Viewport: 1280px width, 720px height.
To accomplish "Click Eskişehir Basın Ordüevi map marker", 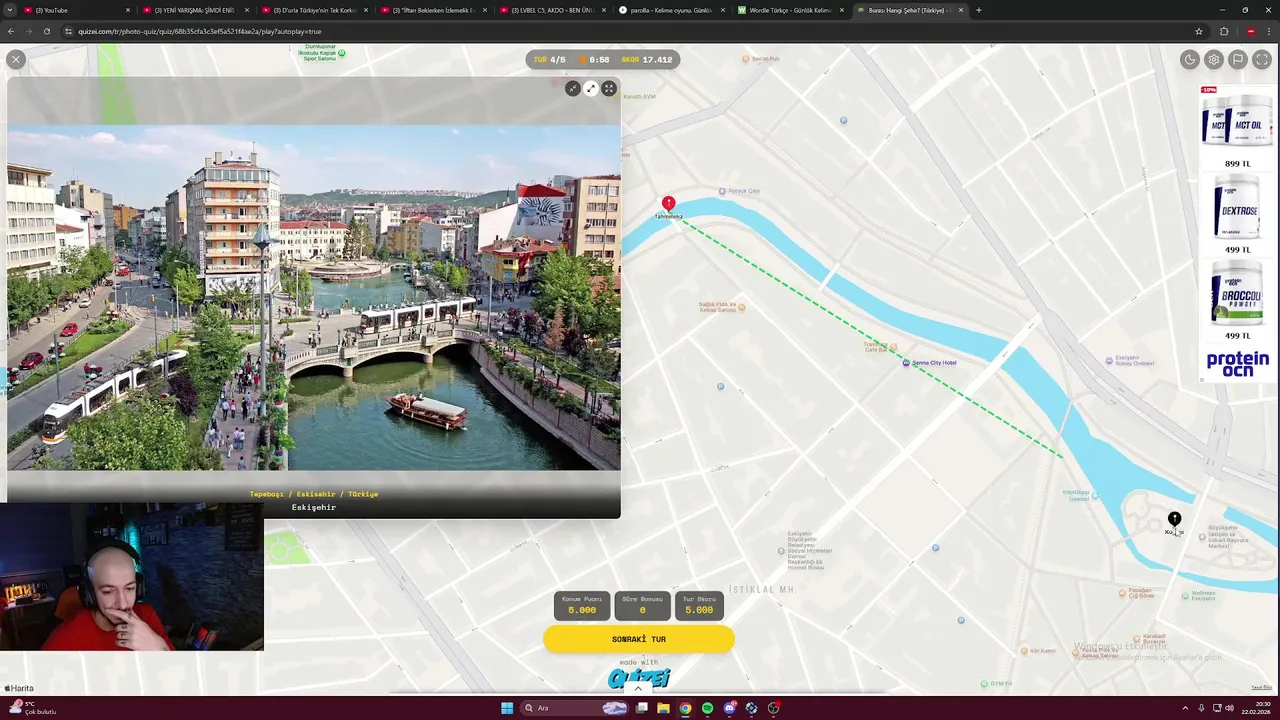I will 1109,360.
